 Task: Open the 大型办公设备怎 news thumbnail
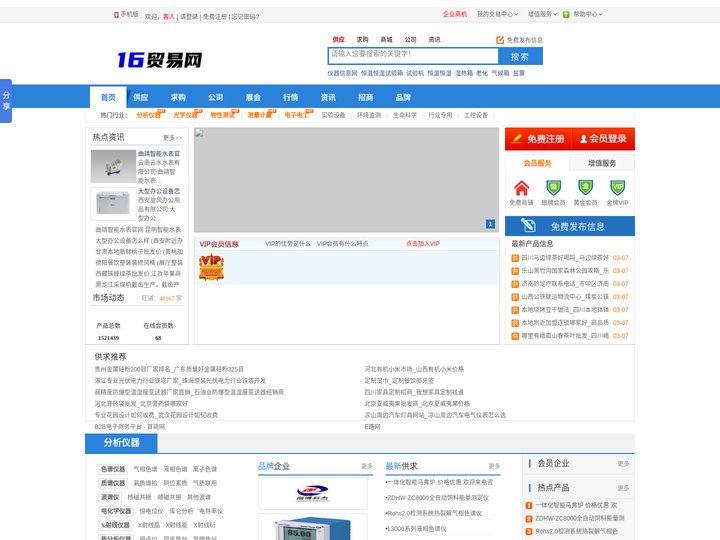[x=113, y=203]
